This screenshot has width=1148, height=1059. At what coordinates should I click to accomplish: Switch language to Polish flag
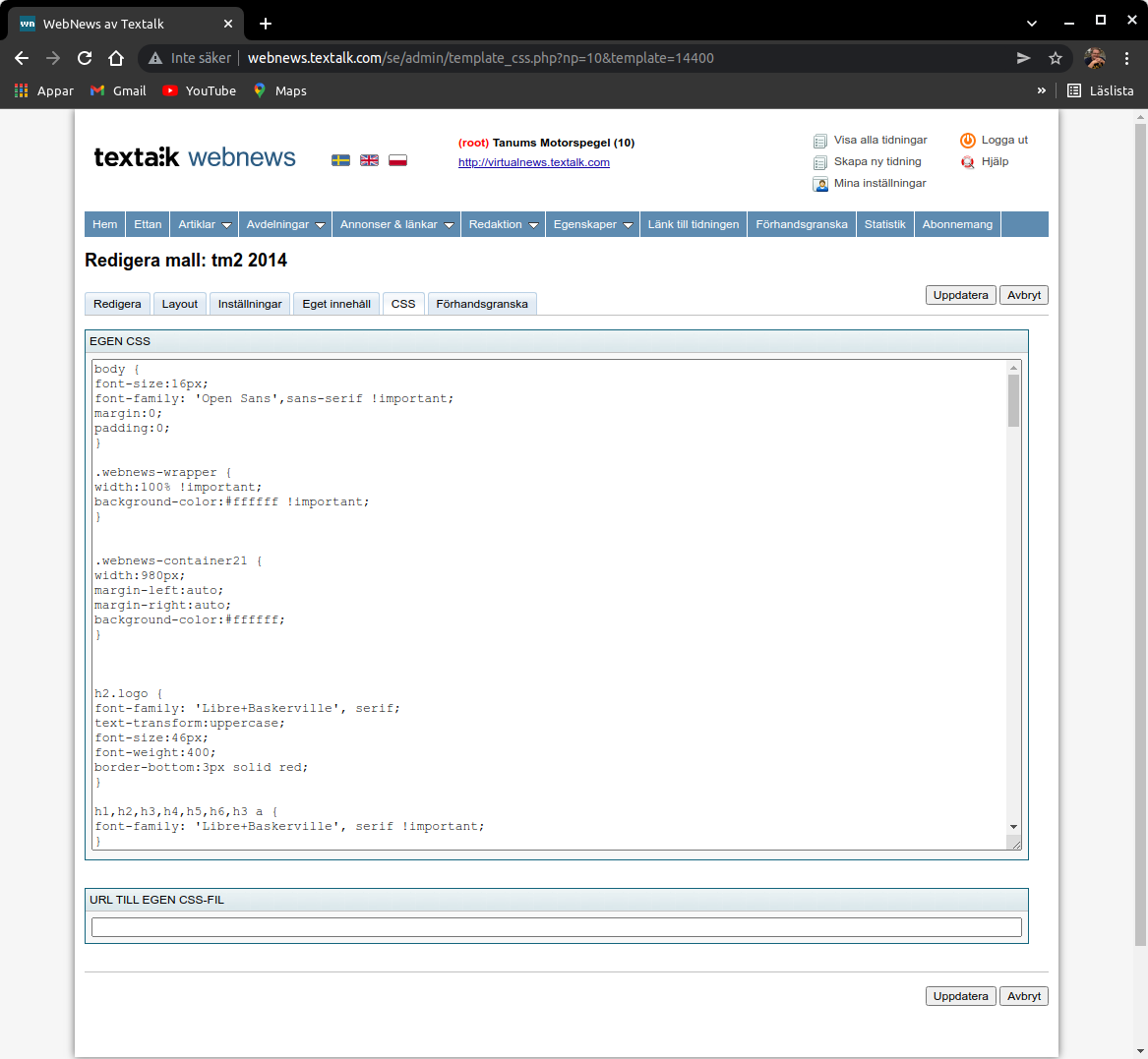click(397, 160)
